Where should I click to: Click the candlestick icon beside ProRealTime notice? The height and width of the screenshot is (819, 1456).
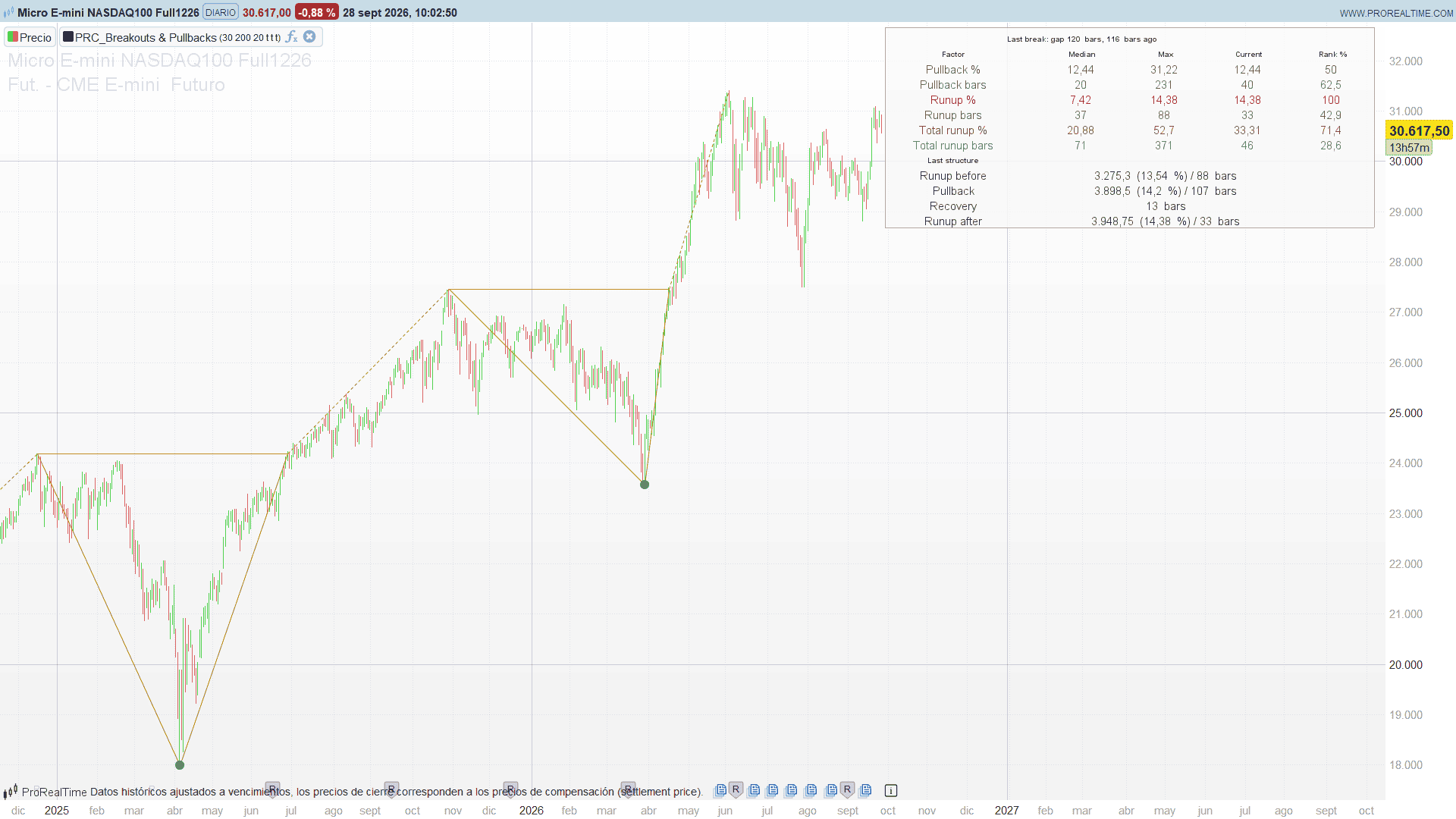[x=10, y=792]
